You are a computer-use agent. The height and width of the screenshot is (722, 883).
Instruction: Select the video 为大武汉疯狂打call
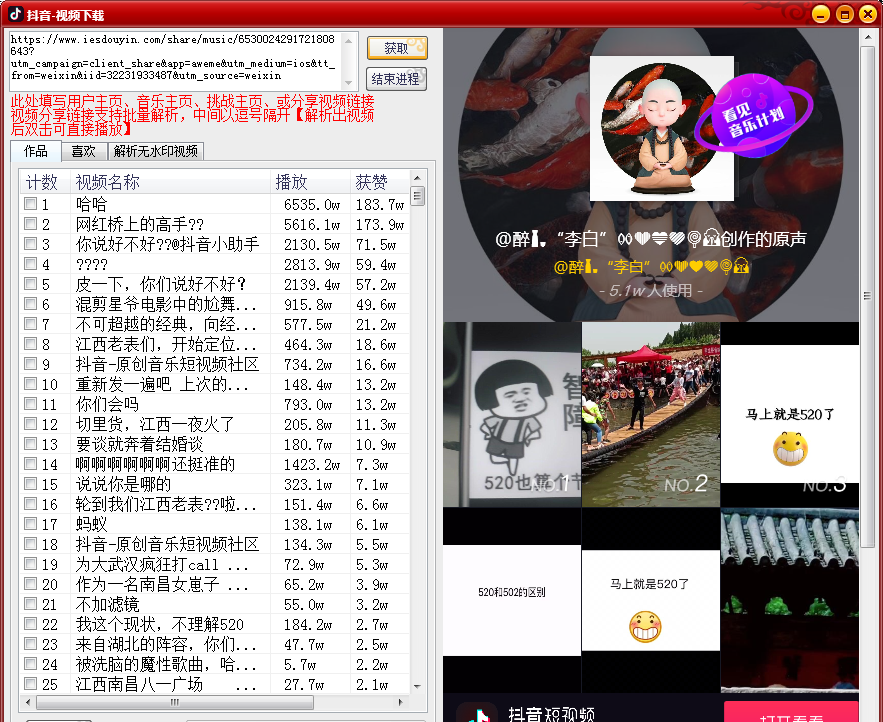point(162,564)
